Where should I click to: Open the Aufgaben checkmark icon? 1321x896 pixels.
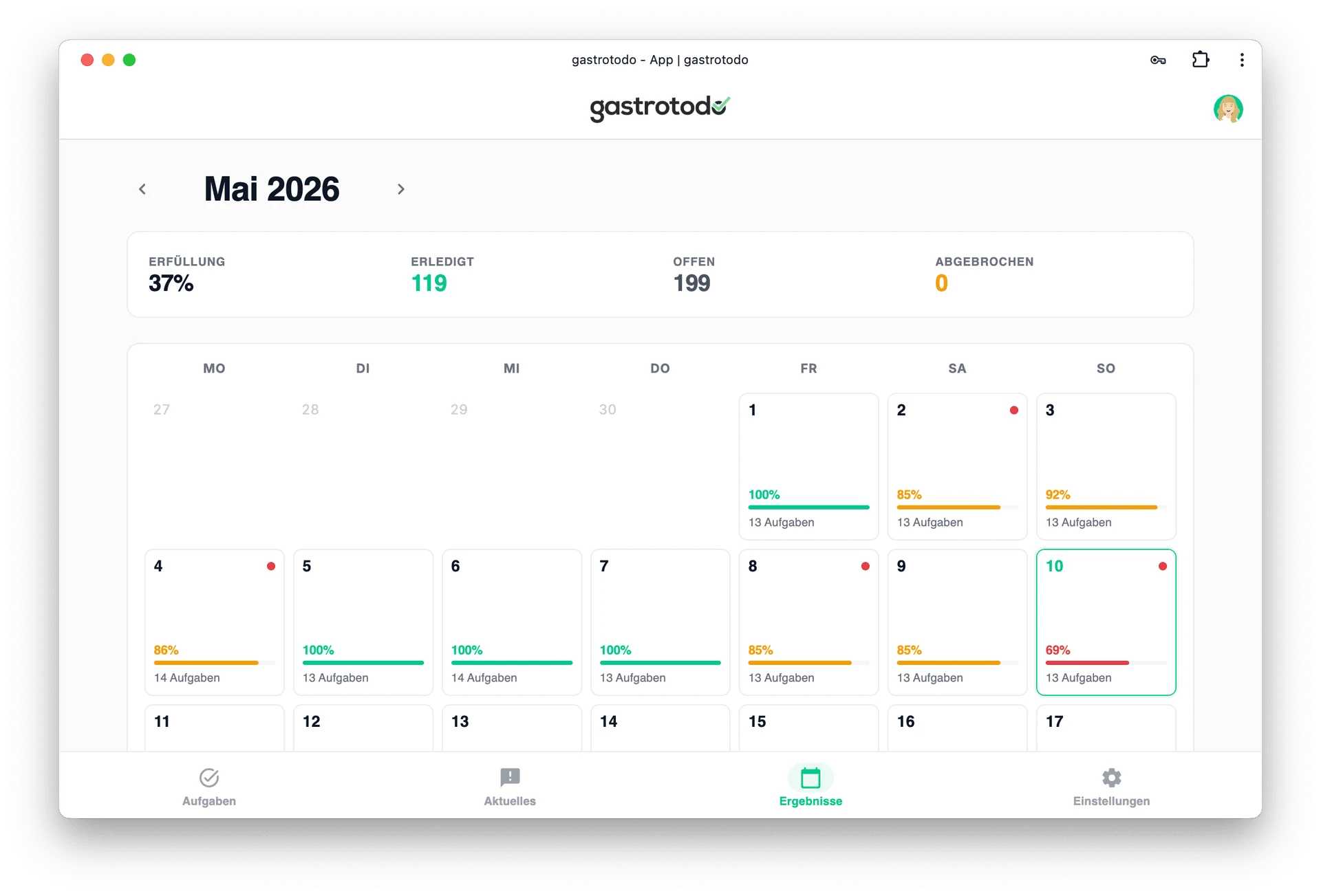[209, 778]
